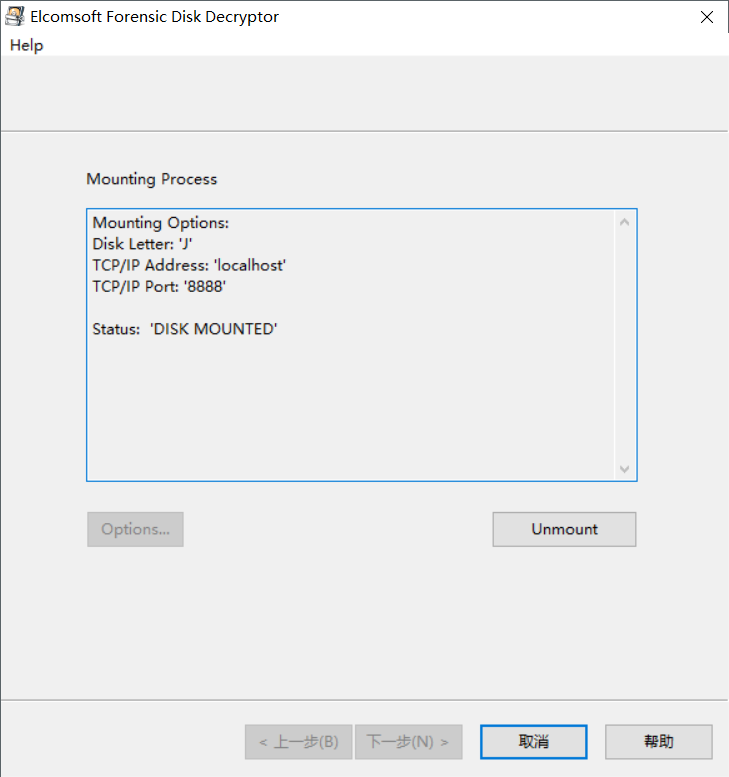Click the TCP/IP Port: '8888' line
Screen dimensions: 729x777
[x=159, y=287]
